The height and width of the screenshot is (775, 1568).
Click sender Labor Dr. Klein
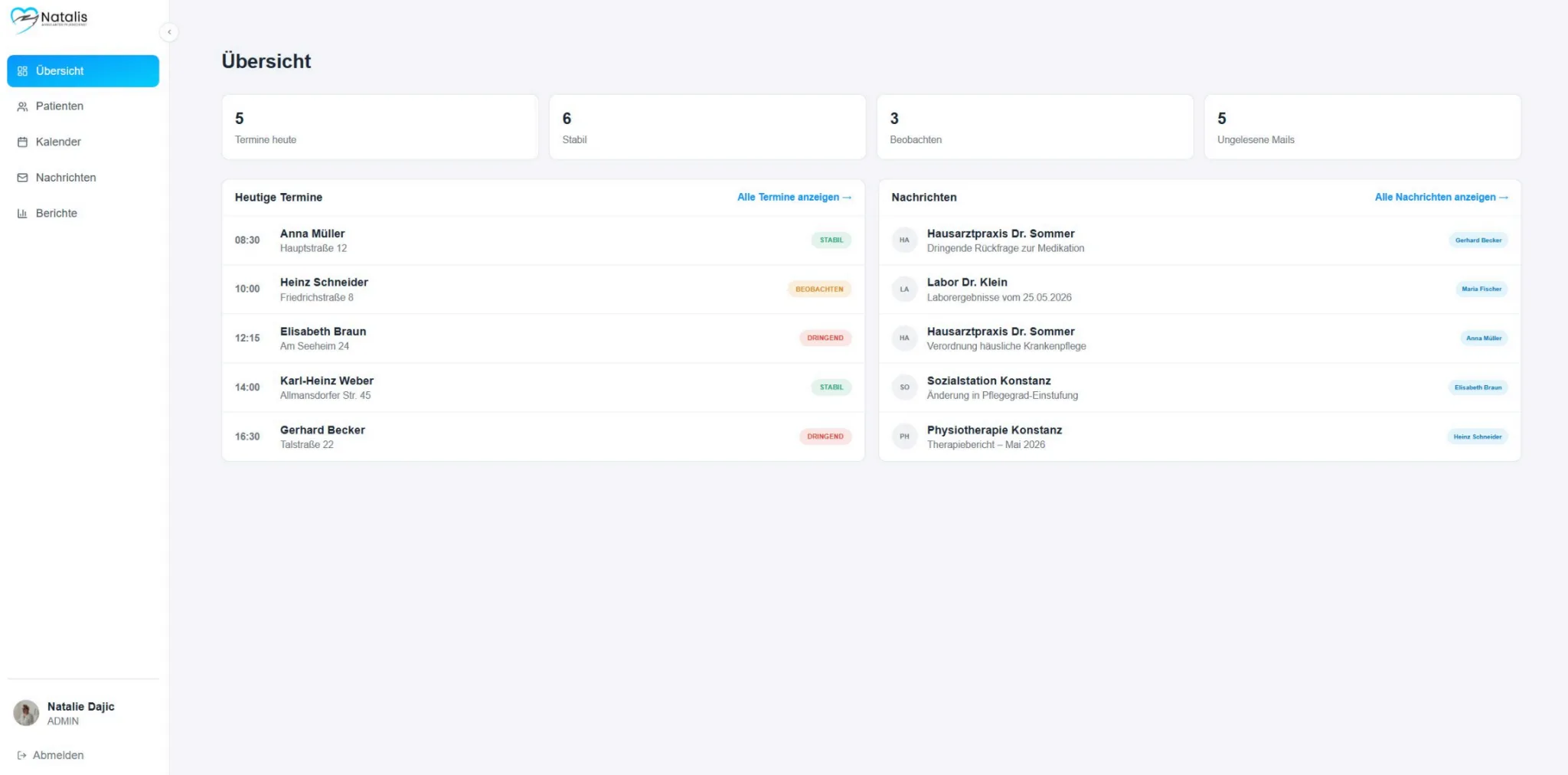[967, 283]
